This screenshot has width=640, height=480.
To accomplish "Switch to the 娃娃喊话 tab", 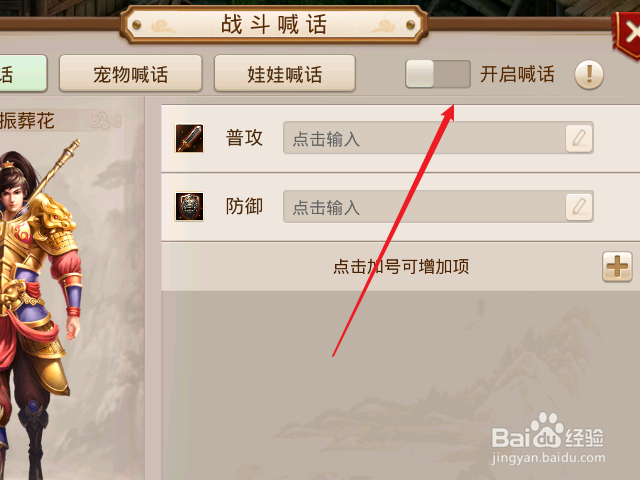I will tap(284, 74).
